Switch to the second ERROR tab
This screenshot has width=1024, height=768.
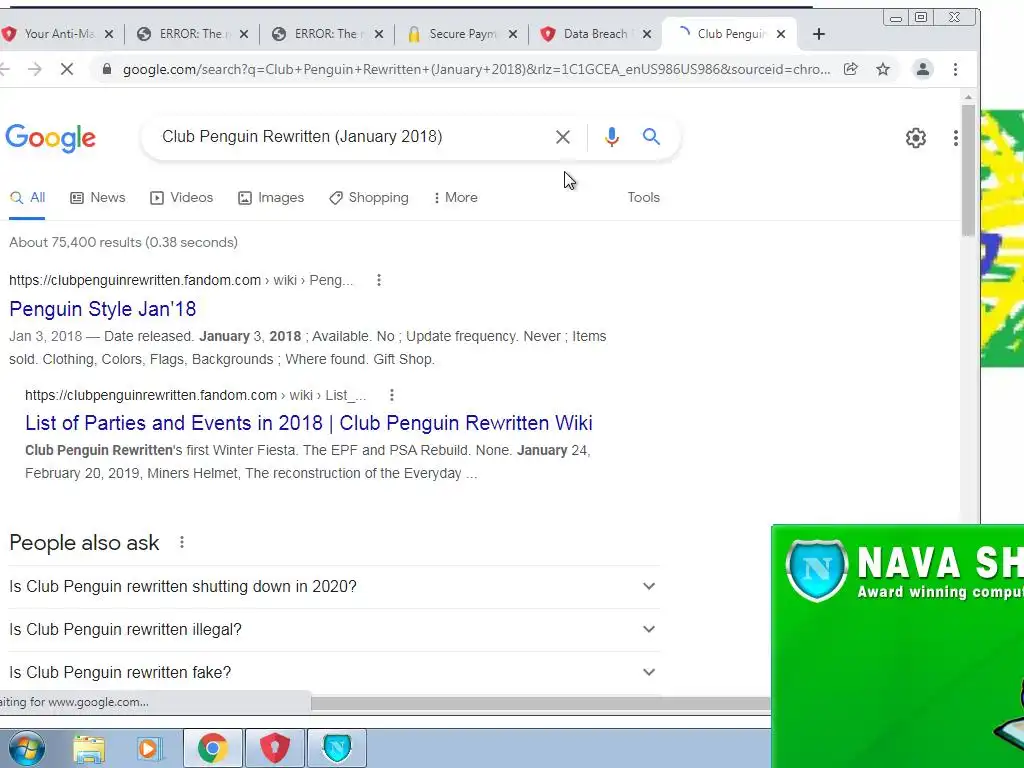325,34
